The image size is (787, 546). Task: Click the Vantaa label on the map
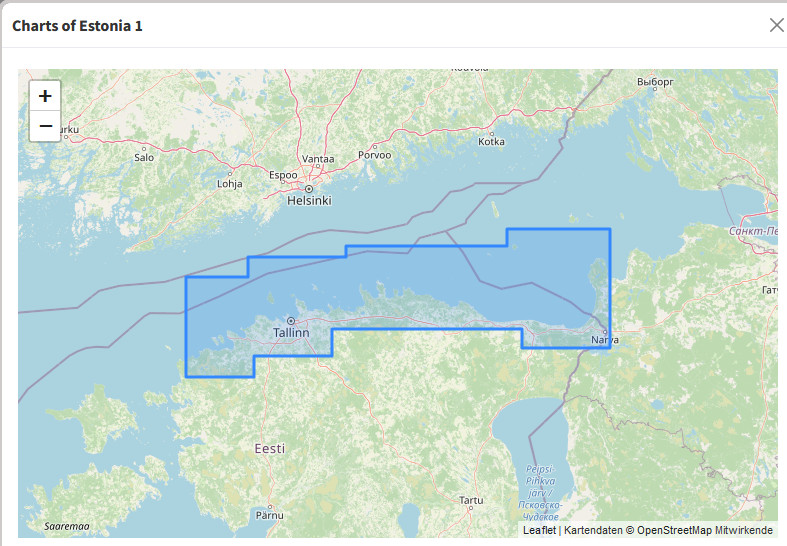tap(318, 158)
